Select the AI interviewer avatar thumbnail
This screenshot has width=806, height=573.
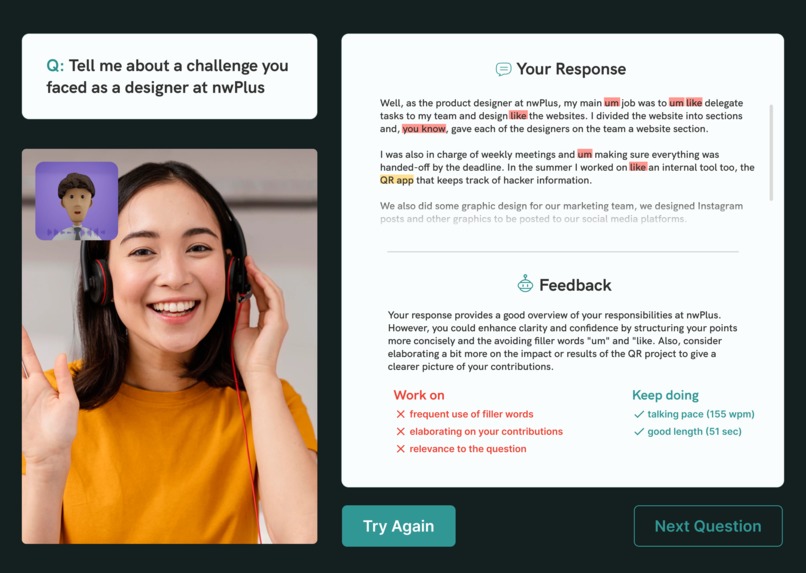coord(77,201)
